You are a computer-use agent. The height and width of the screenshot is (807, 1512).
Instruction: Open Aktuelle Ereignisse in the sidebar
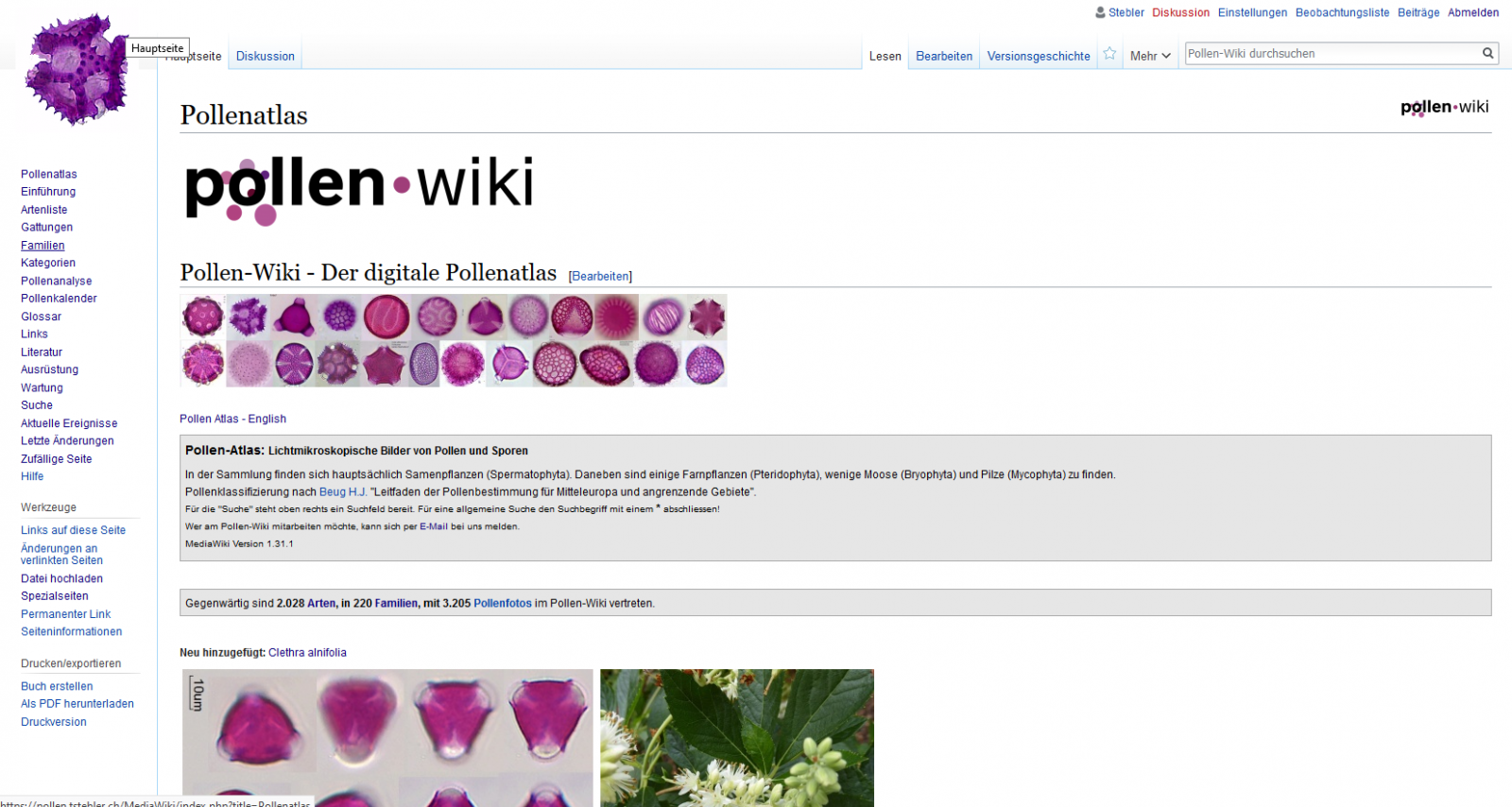pos(69,423)
